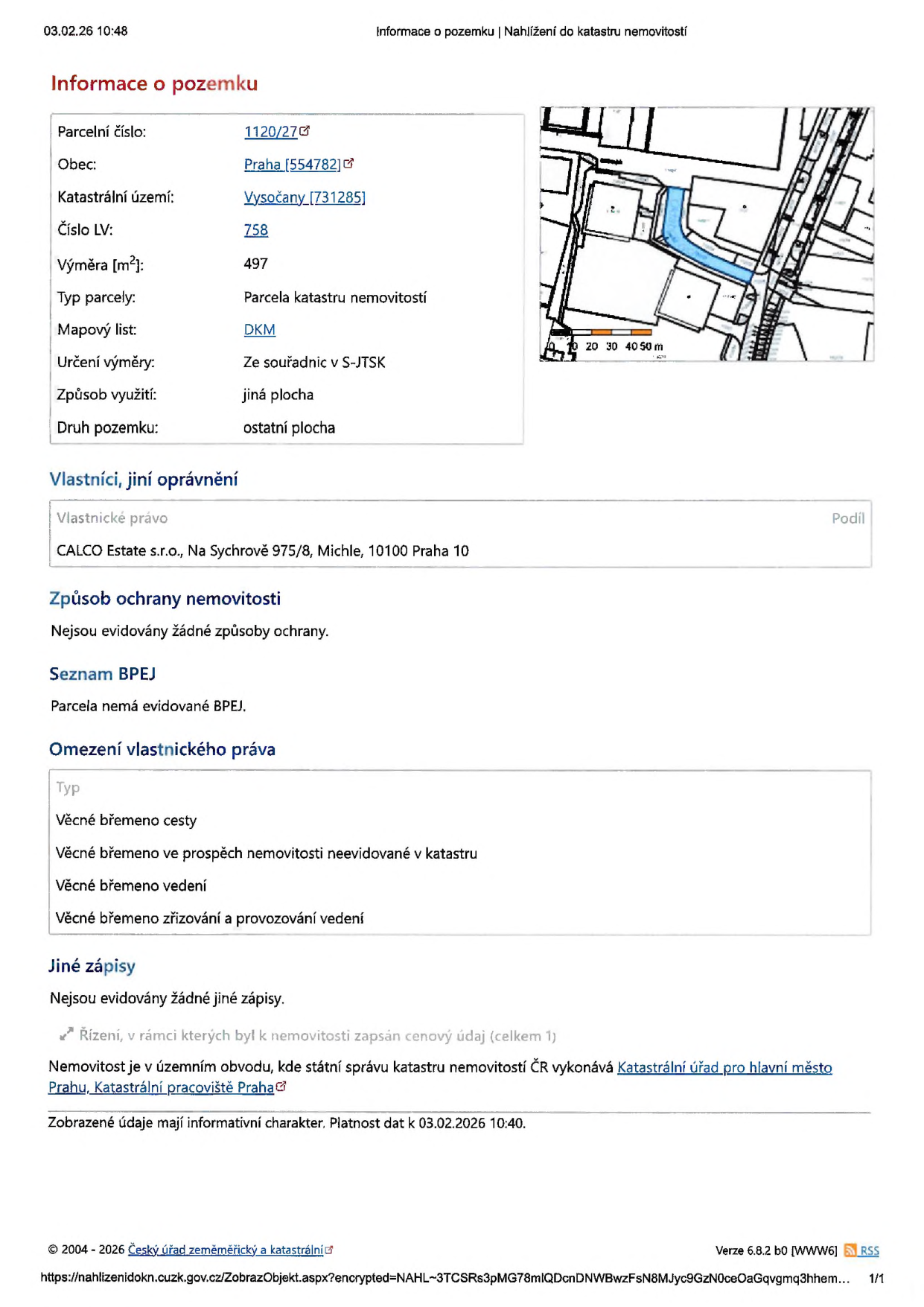Click label Katastrální území
Viewport: 924px width, 1307px height.
pyautogui.click(x=115, y=197)
